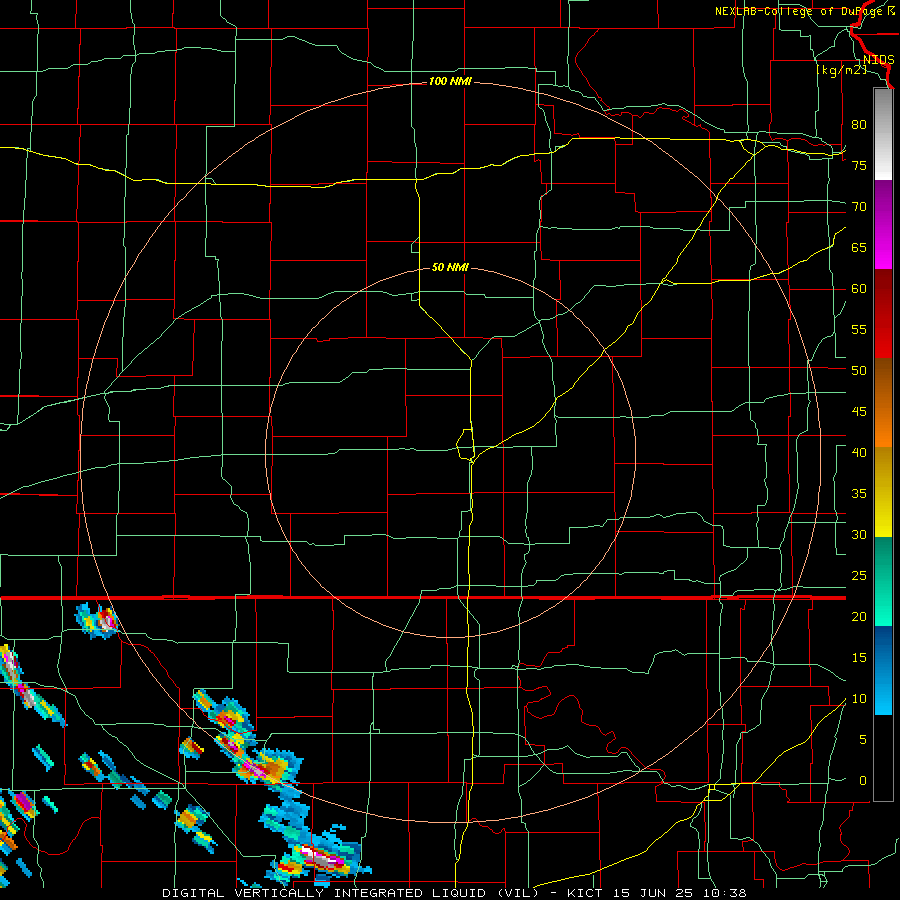
Task: Click the 70 value on the color scale
Action: 859,207
